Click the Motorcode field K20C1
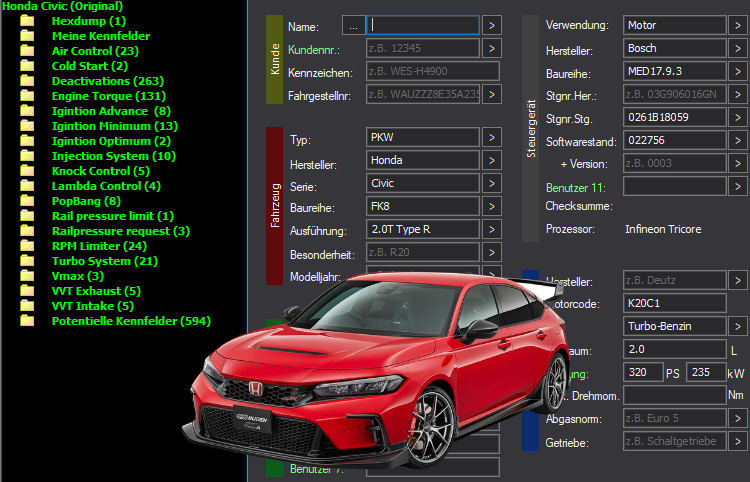The image size is (750, 482). point(675,303)
